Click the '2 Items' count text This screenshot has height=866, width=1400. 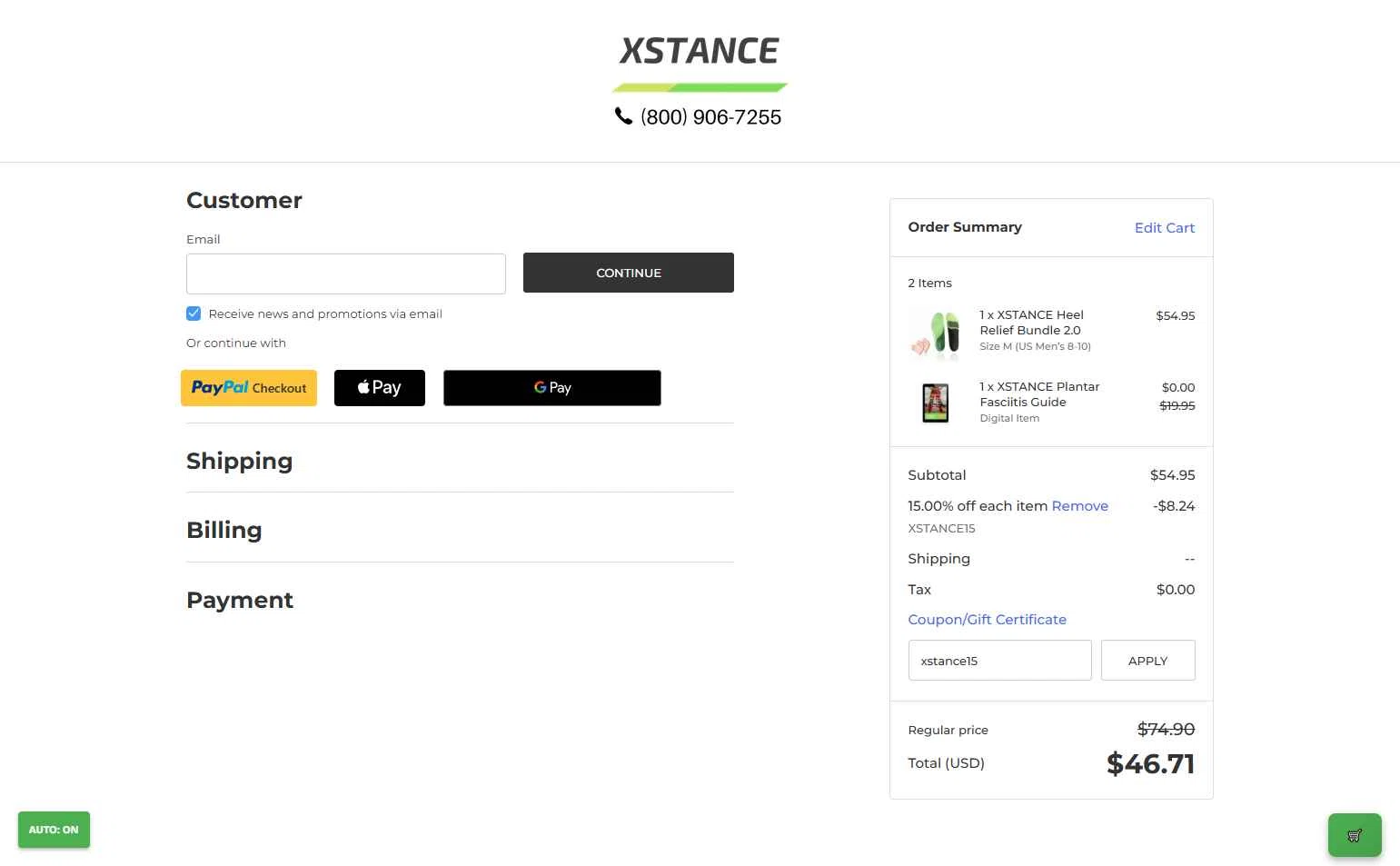point(930,284)
